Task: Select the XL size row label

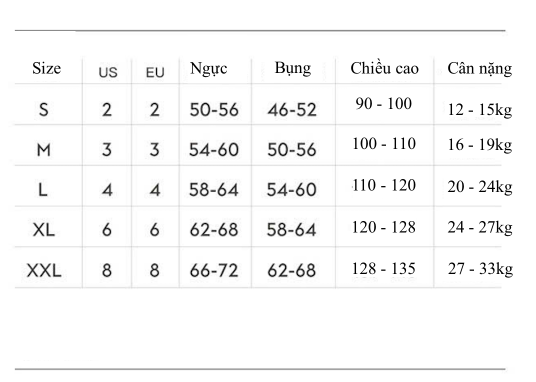Action: tap(44, 229)
